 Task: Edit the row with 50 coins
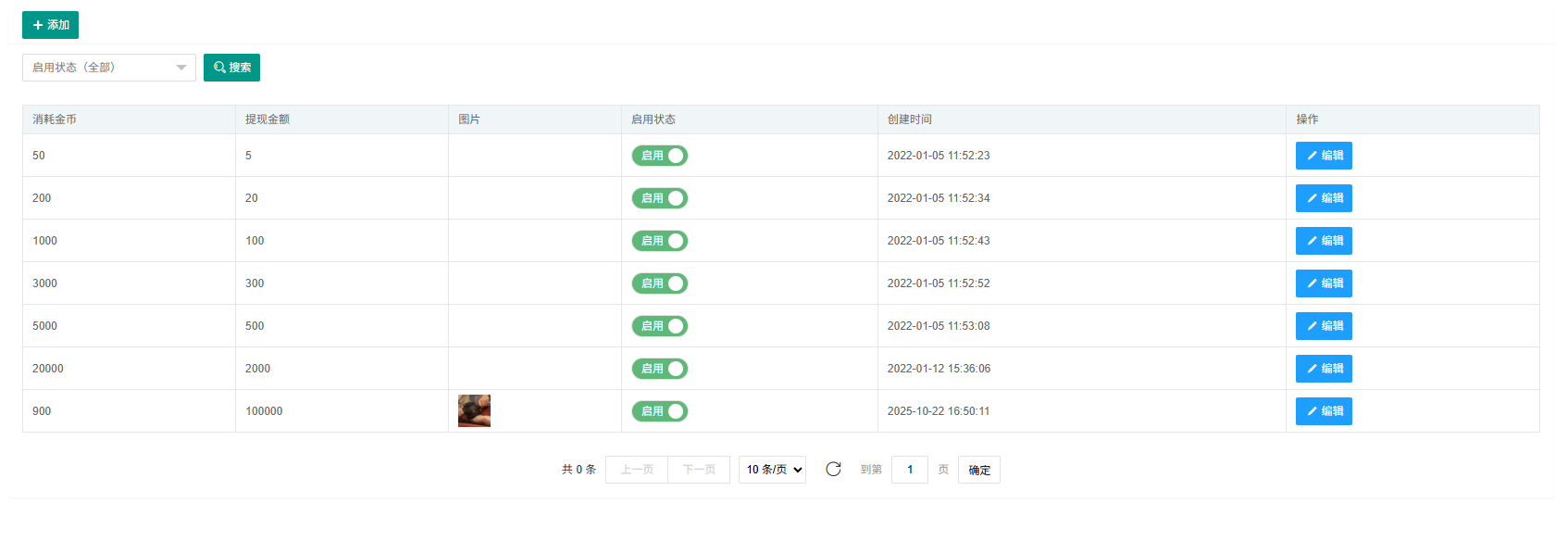1323,156
